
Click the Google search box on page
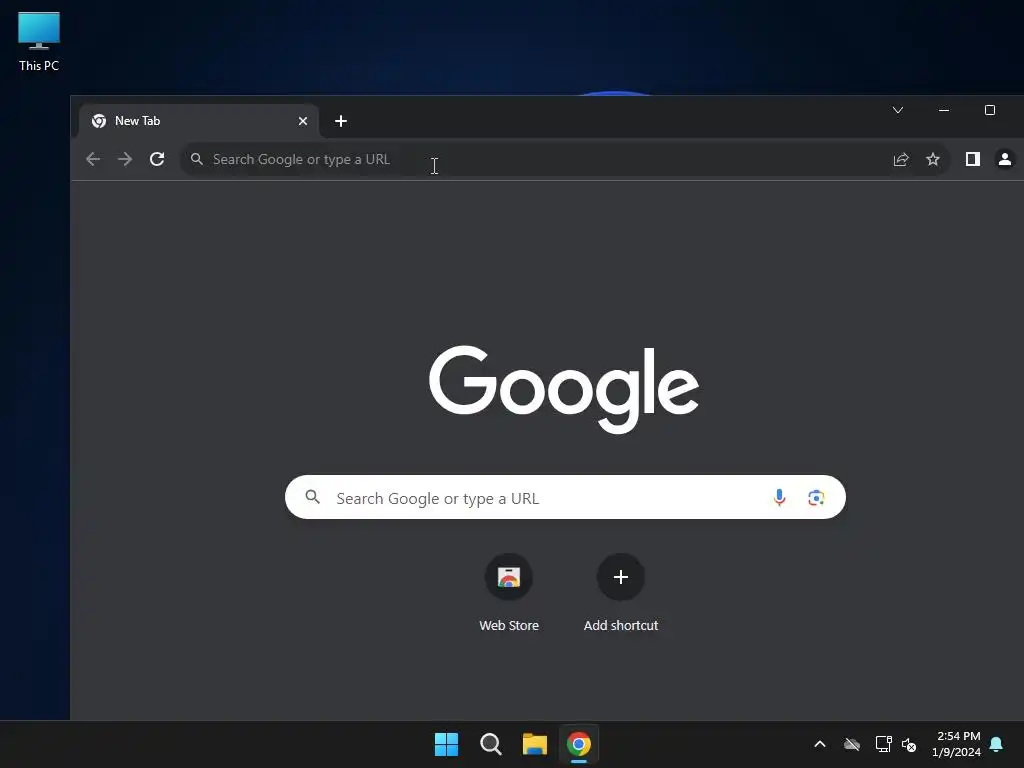(565, 498)
